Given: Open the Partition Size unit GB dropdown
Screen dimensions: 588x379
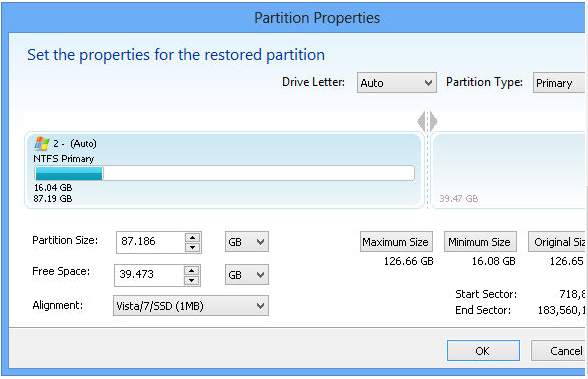Looking at the screenshot, I should pos(247,242).
